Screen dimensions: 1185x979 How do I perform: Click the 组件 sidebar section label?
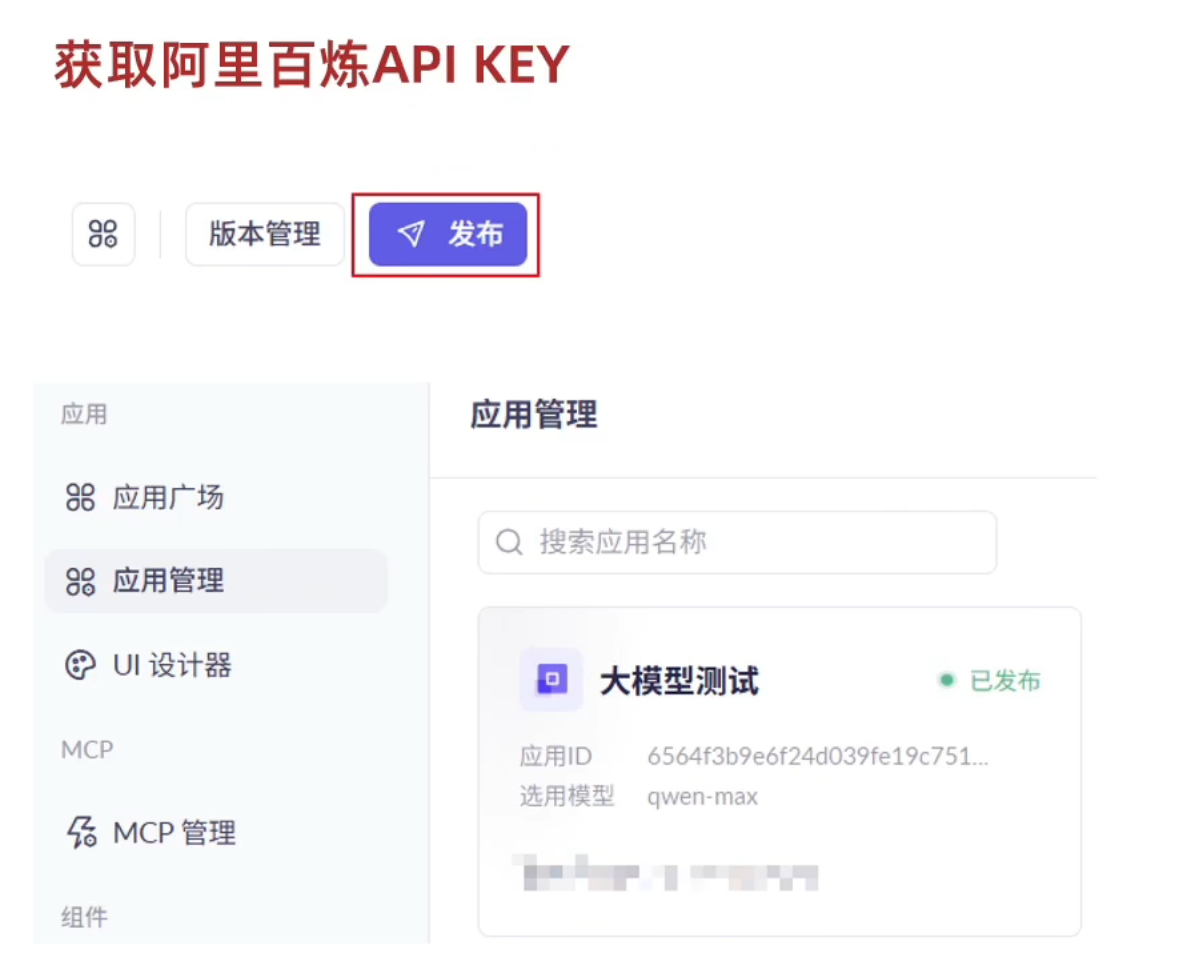pyautogui.click(x=84, y=917)
